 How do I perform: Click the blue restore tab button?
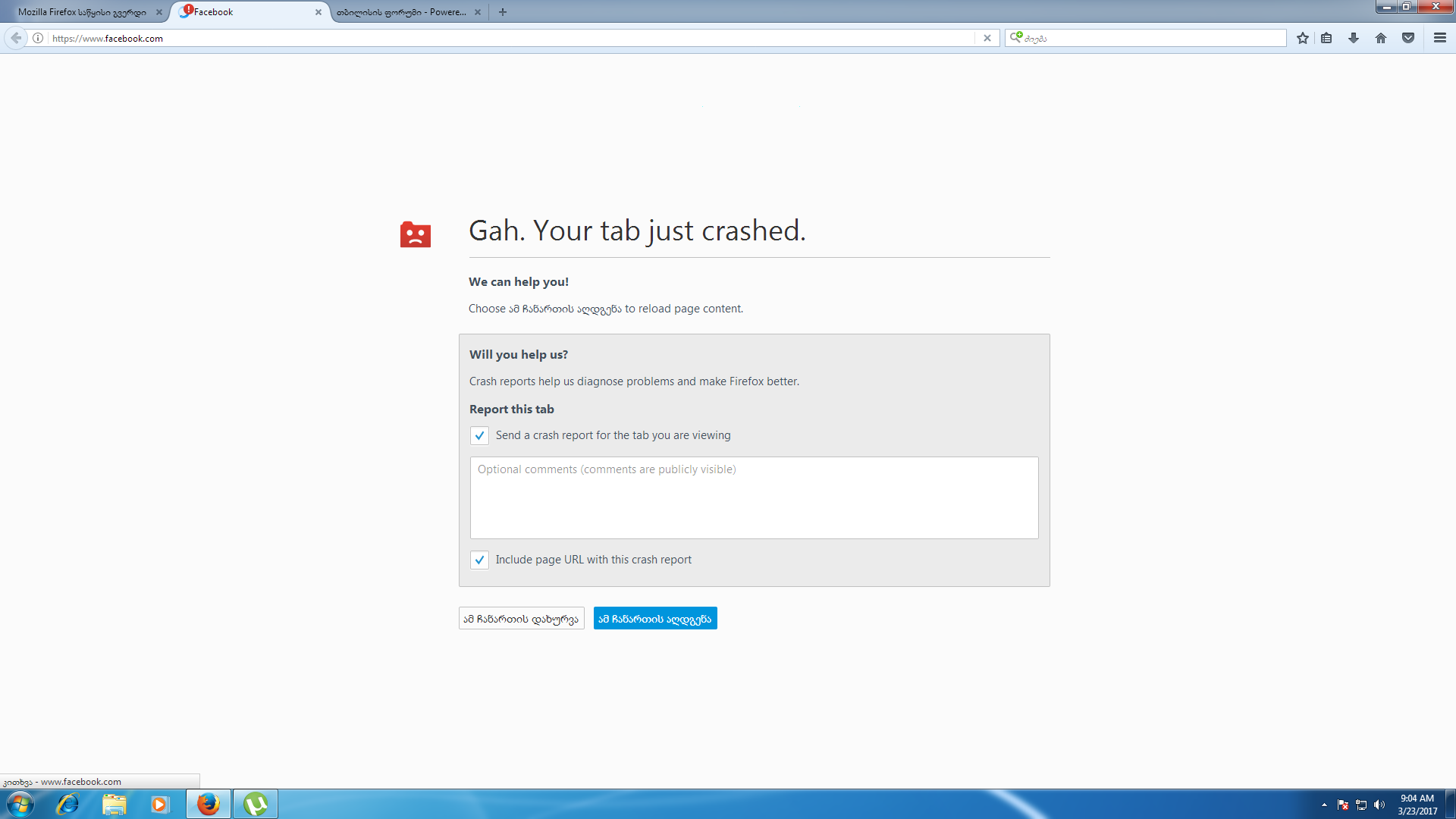pyautogui.click(x=654, y=619)
